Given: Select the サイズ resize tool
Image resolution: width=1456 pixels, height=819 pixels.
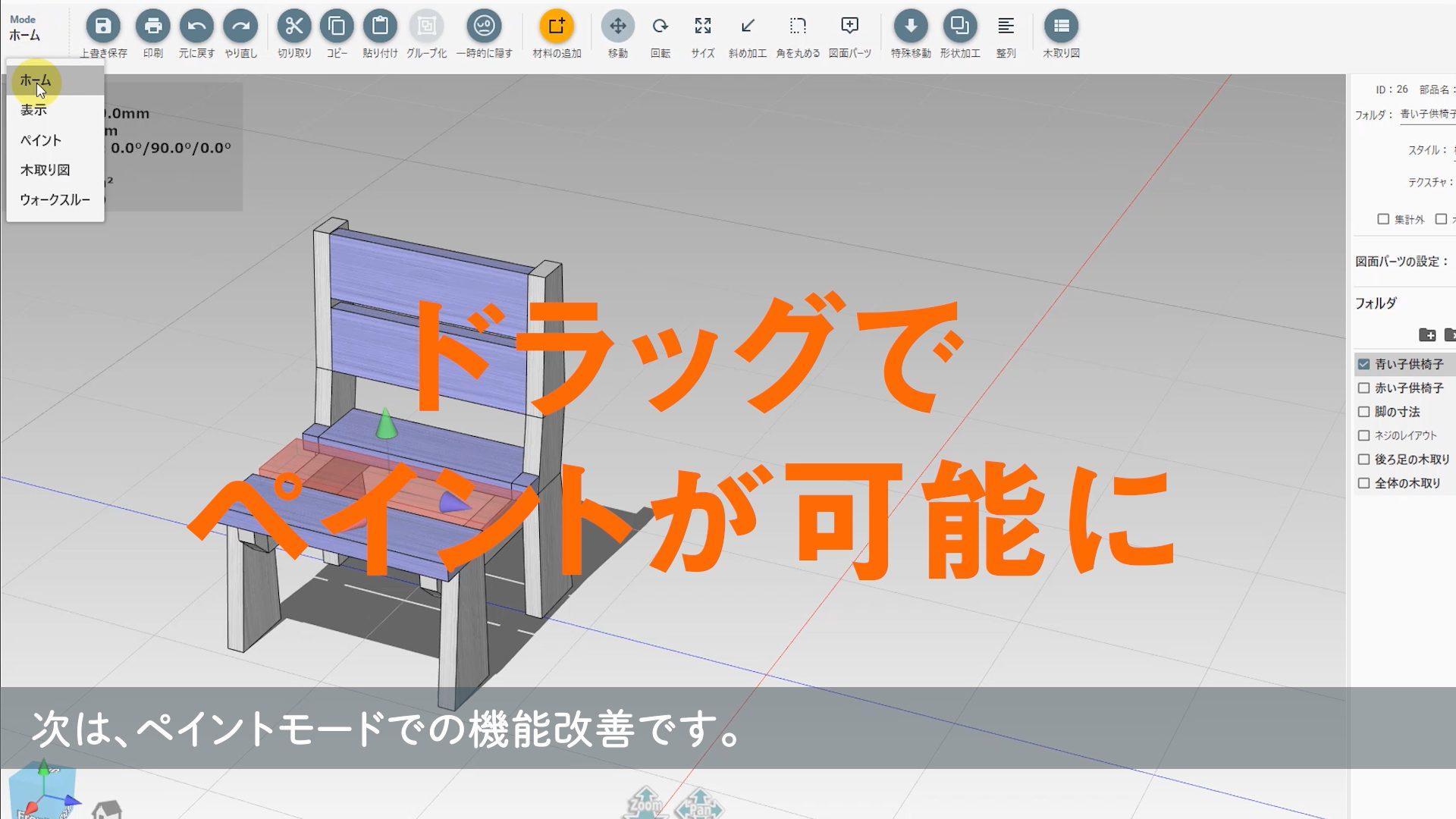Looking at the screenshot, I should coord(703,27).
